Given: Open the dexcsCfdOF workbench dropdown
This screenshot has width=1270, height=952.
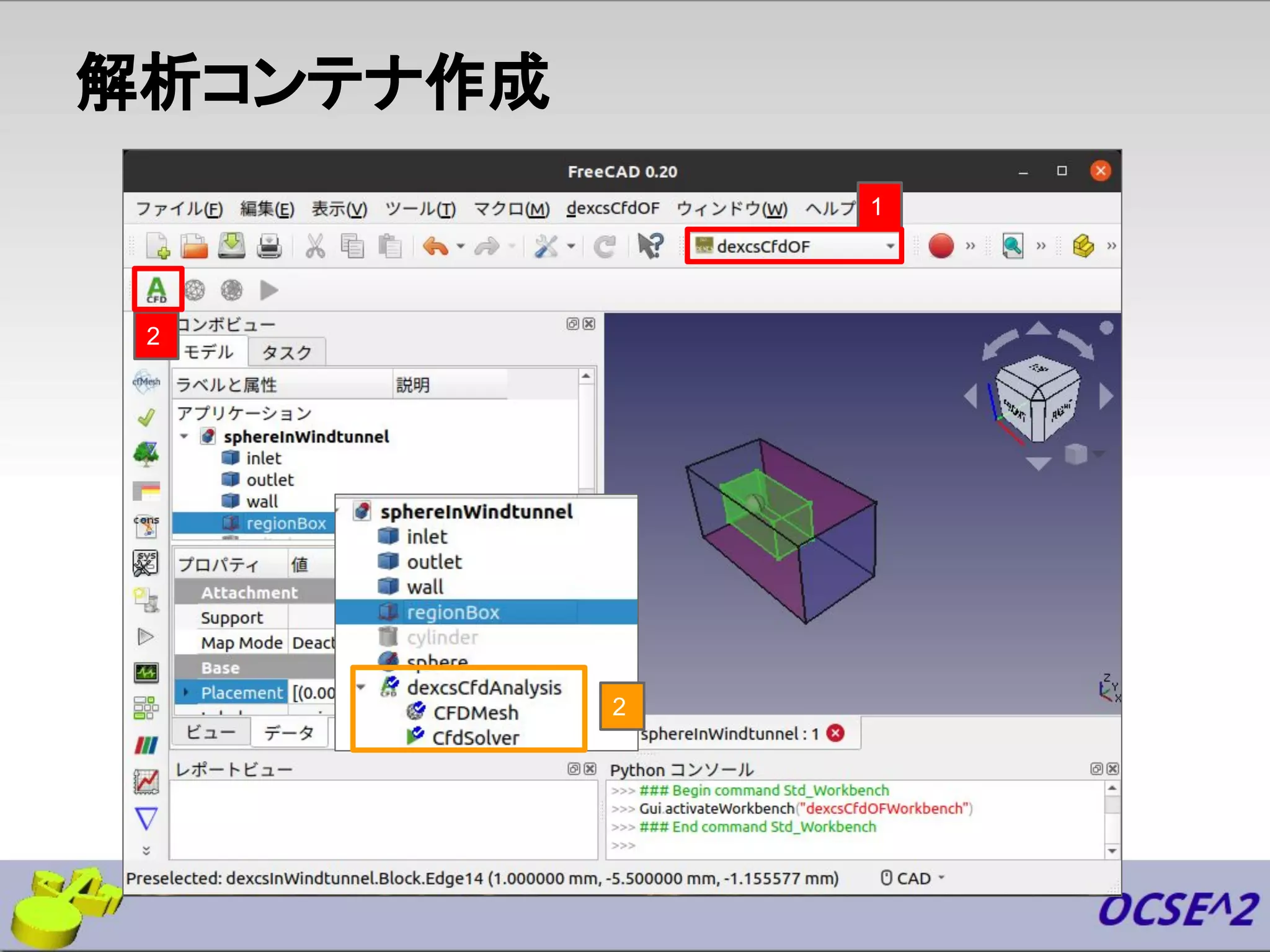Looking at the screenshot, I should pyautogui.click(x=794, y=246).
